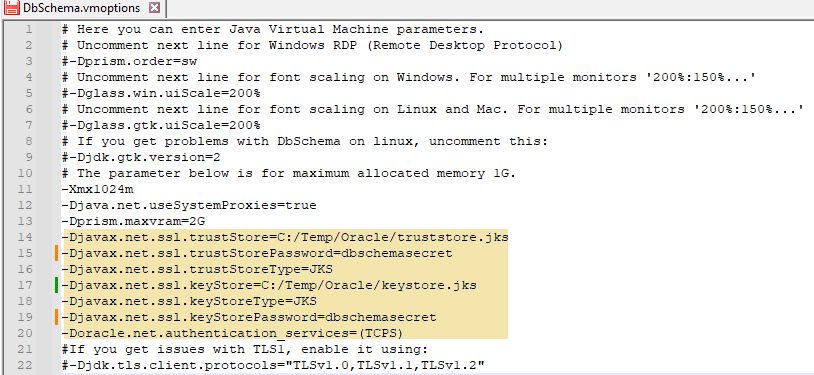Click the text '-Xmx1024m'
The image size is (814, 375).
point(97,190)
